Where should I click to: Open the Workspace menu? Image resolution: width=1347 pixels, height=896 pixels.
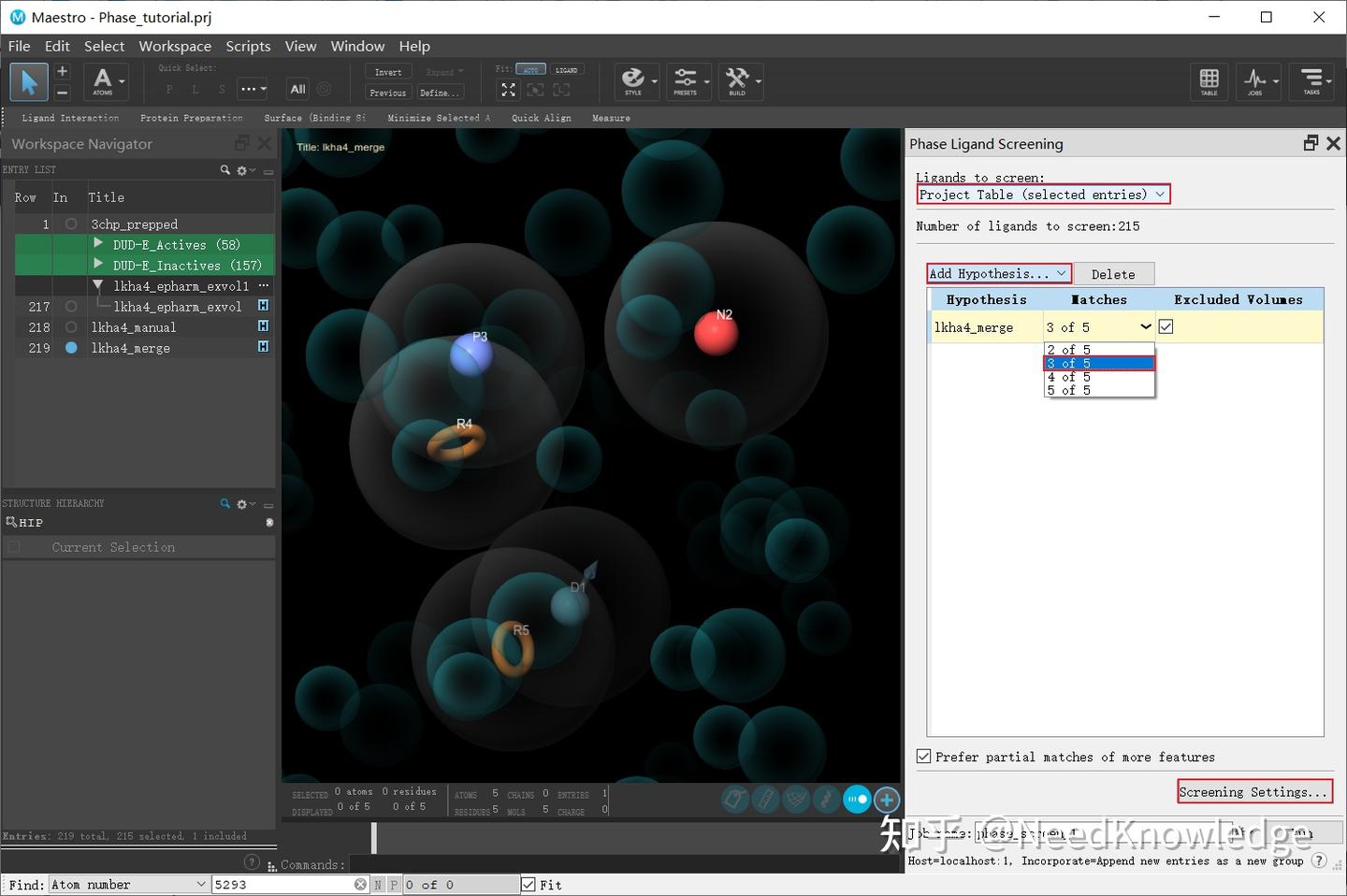[x=174, y=46]
